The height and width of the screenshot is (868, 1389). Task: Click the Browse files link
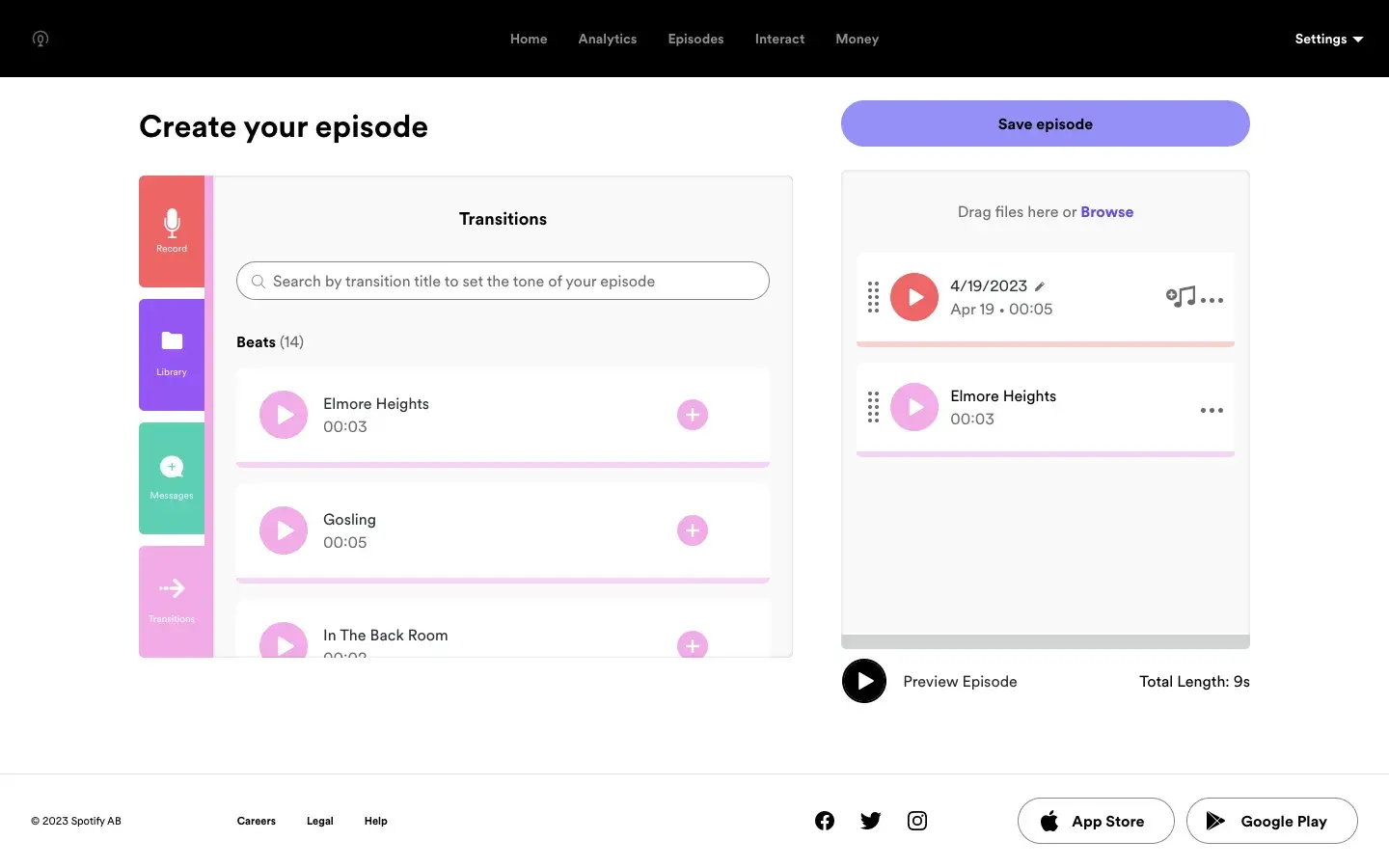click(1106, 212)
